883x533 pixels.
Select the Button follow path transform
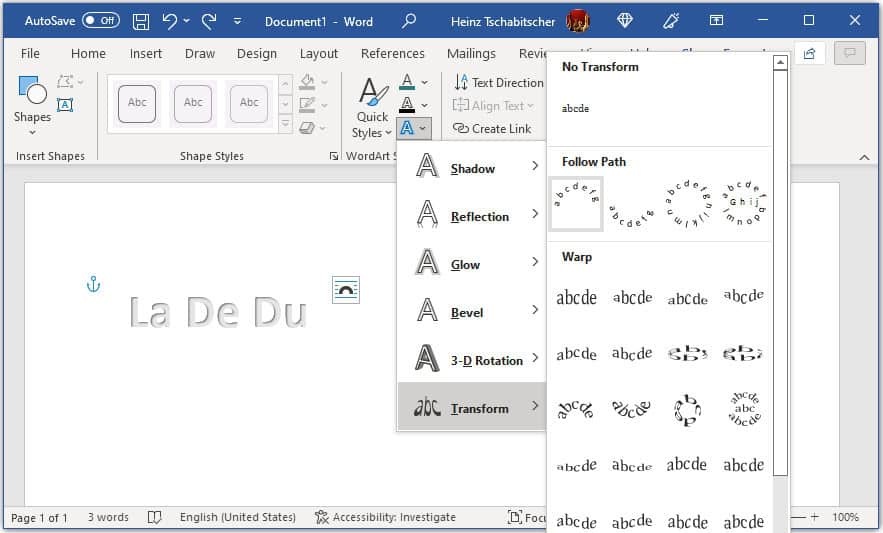coord(744,203)
